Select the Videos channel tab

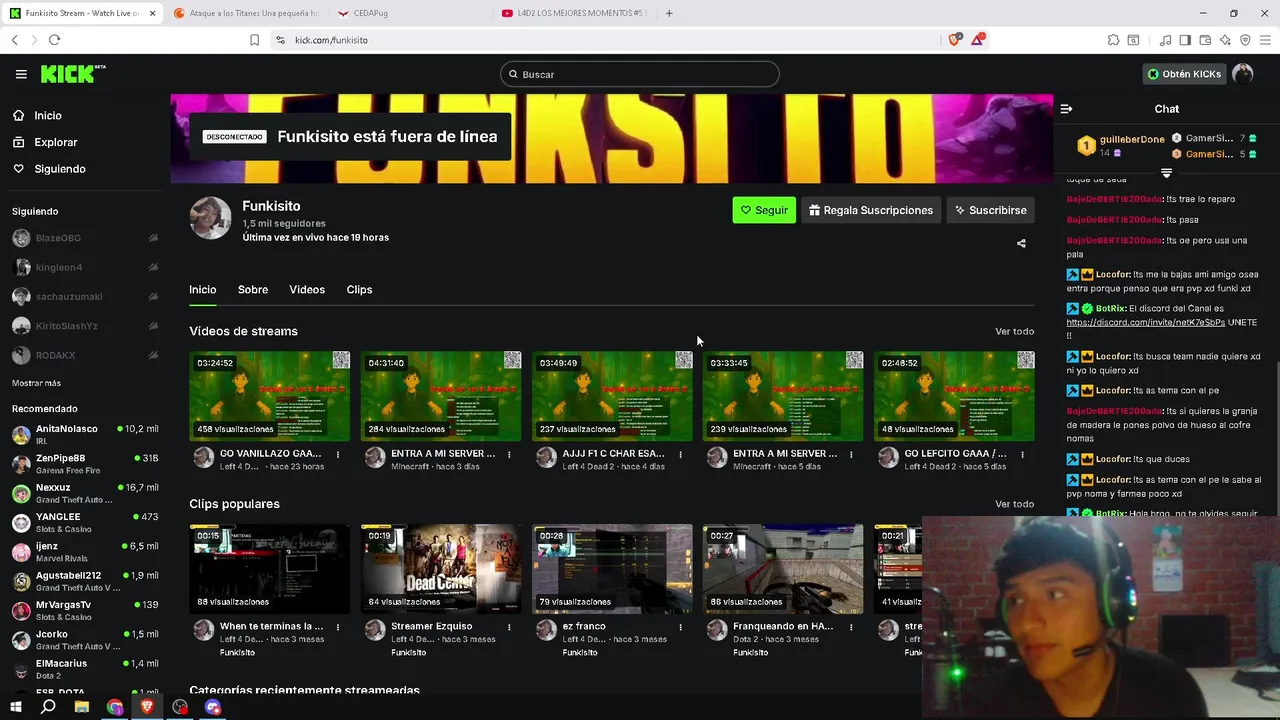(x=307, y=290)
